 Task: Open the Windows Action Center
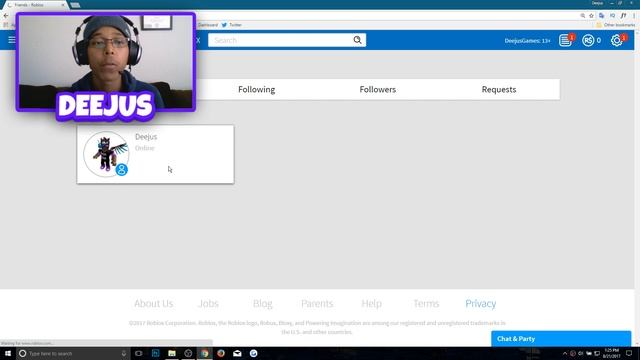(x=629, y=353)
